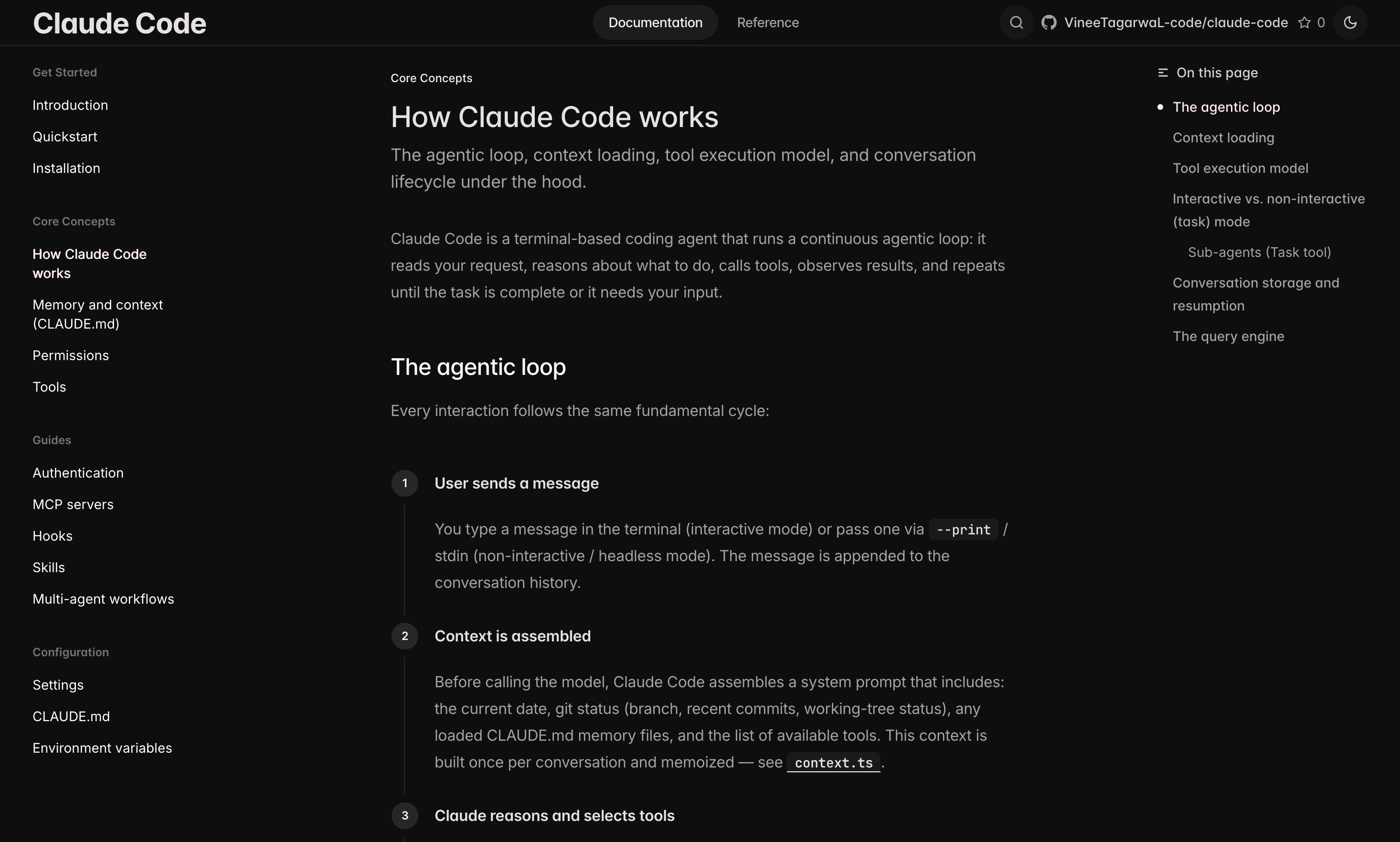
Task: Open Memory and context (CLAUDE.md) page
Action: 97,314
